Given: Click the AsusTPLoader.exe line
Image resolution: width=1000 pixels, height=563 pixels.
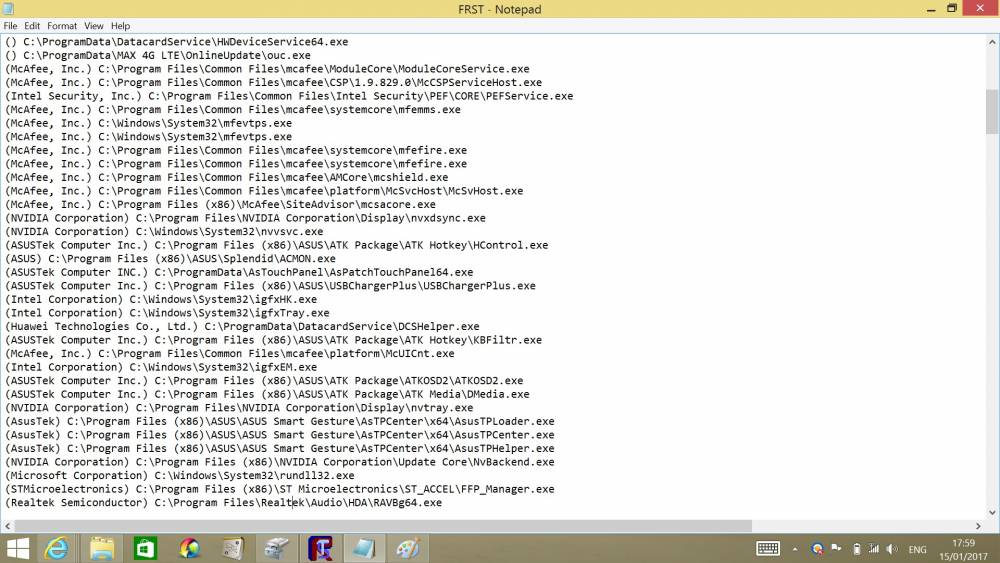Looking at the screenshot, I should (x=280, y=421).
